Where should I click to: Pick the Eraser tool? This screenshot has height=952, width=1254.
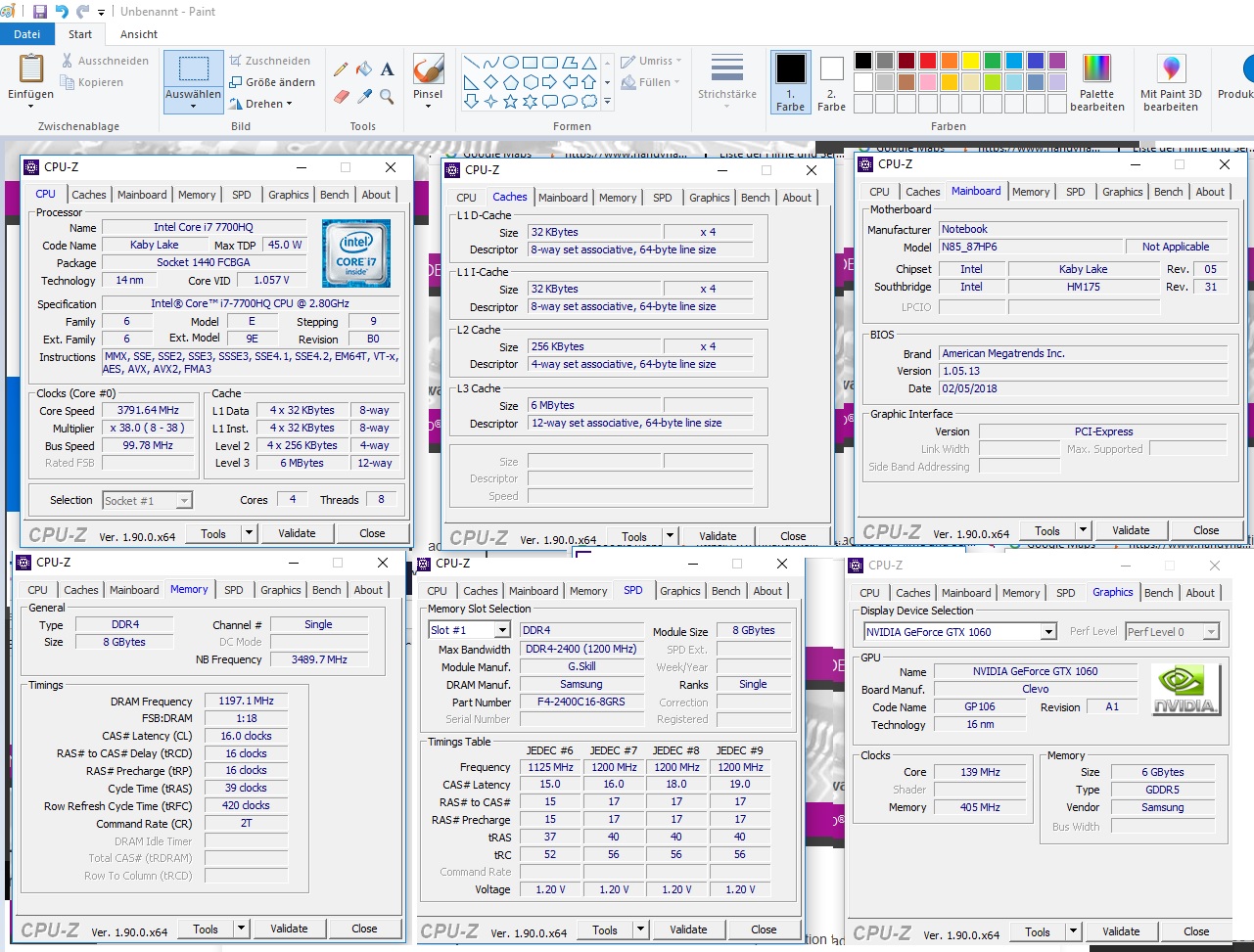(x=341, y=96)
